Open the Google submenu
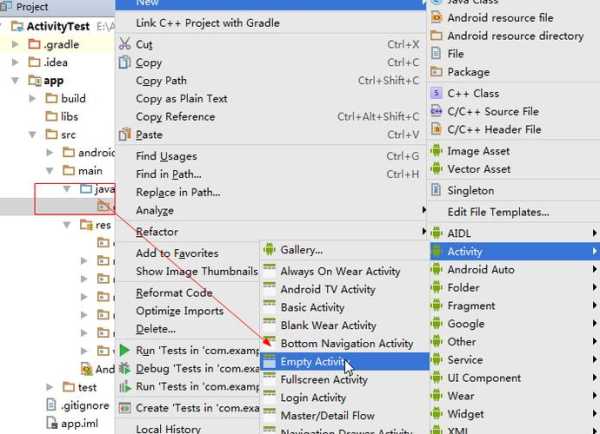 tap(515, 323)
